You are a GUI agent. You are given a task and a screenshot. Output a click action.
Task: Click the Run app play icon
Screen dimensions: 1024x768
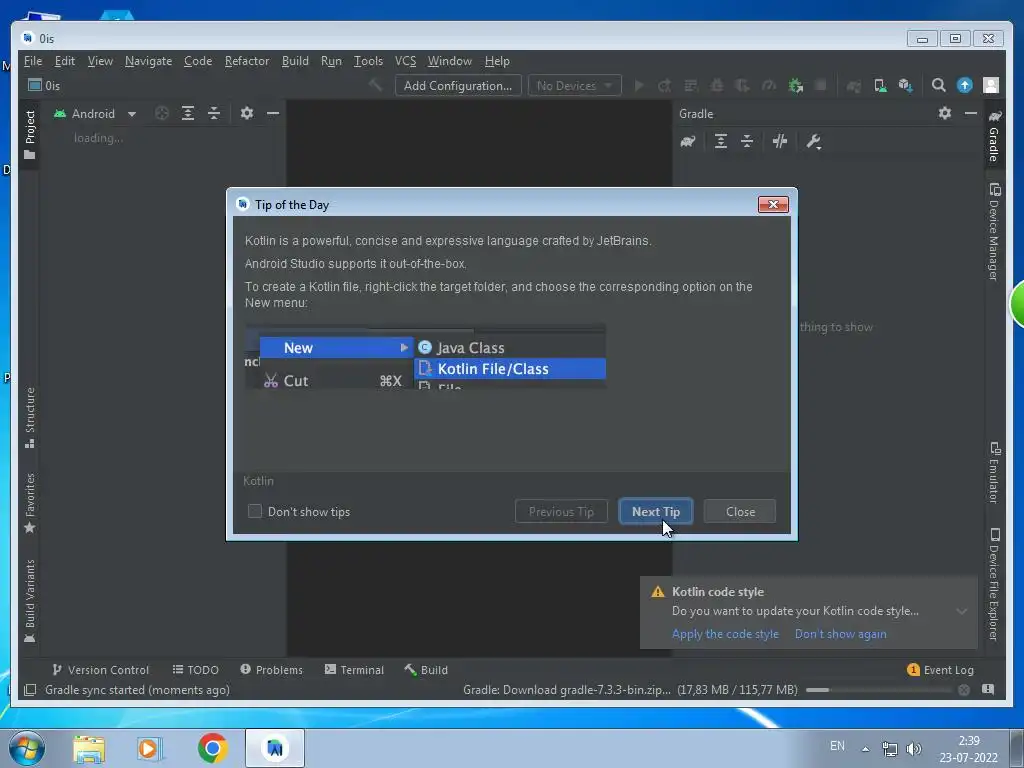639,86
